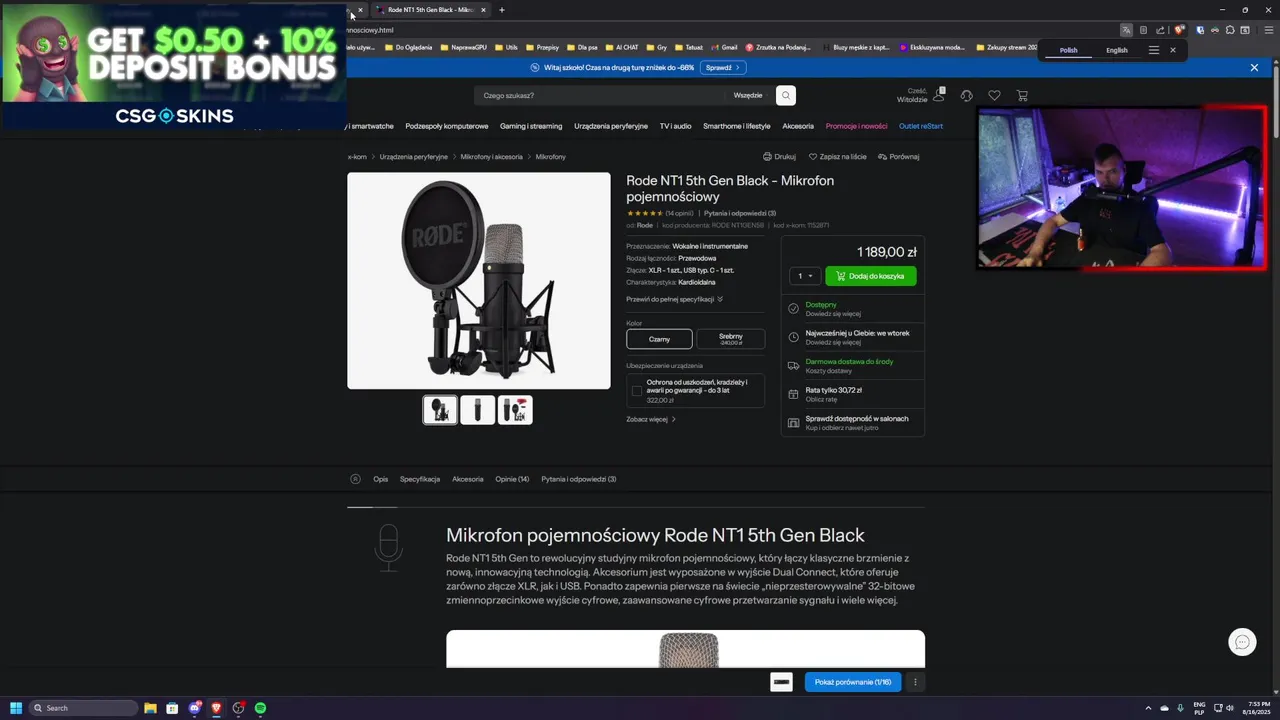Open the wishlist heart icon
Image resolution: width=1280 pixels, height=720 pixels.
[x=994, y=96]
